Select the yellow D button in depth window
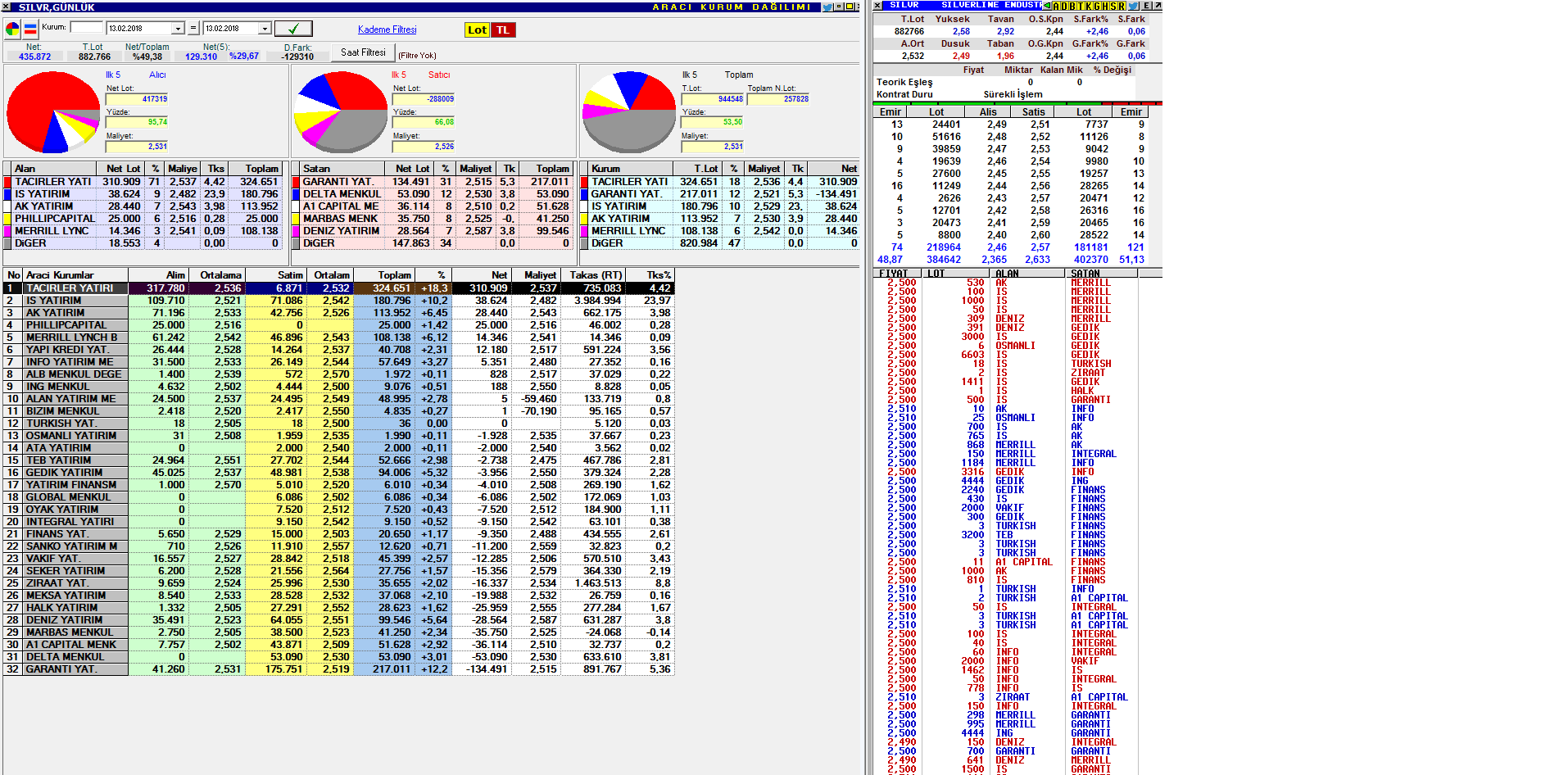Image resolution: width=1568 pixels, height=775 pixels. [1064, 6]
